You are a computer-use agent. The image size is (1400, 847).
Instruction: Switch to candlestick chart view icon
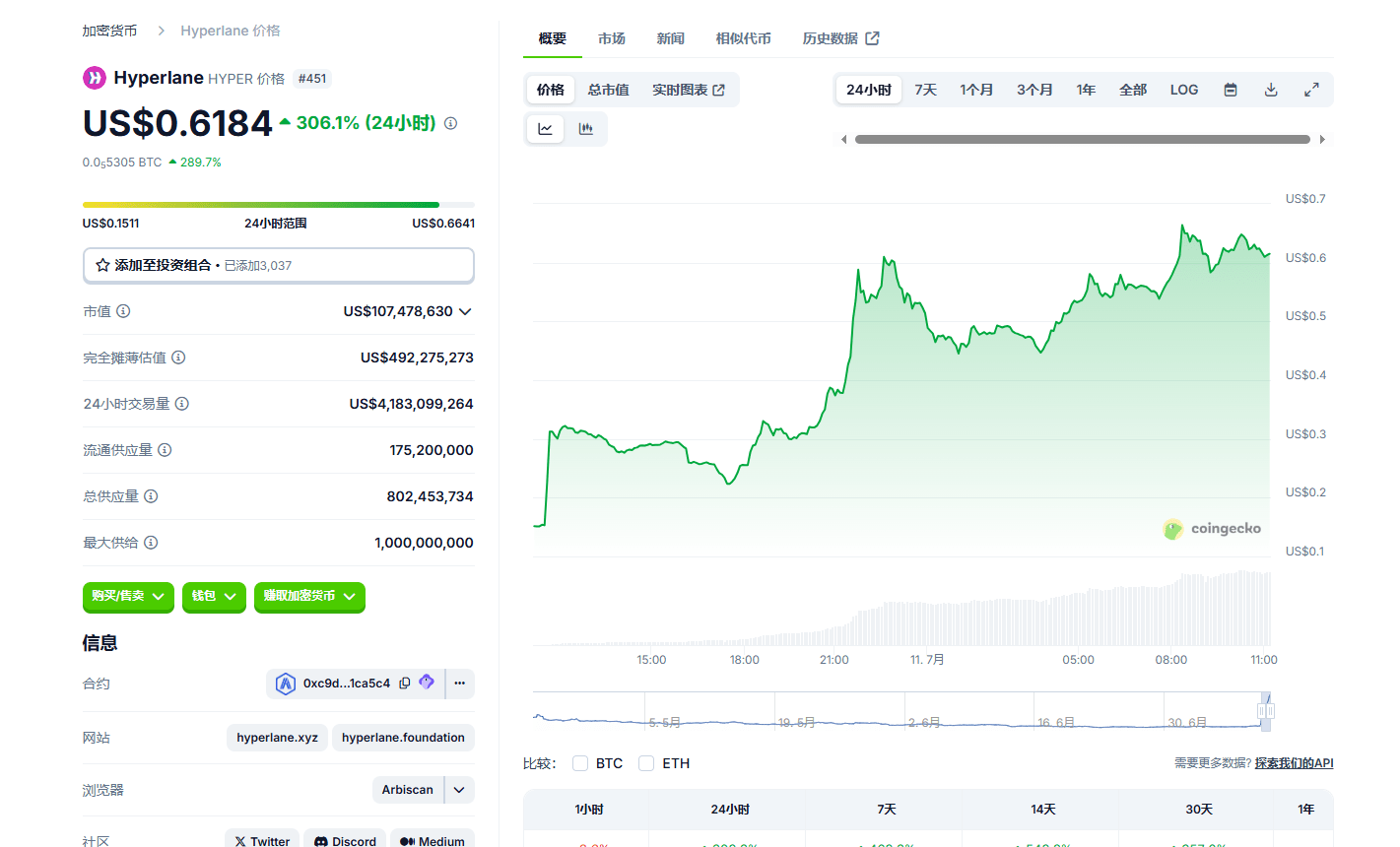coord(586,128)
